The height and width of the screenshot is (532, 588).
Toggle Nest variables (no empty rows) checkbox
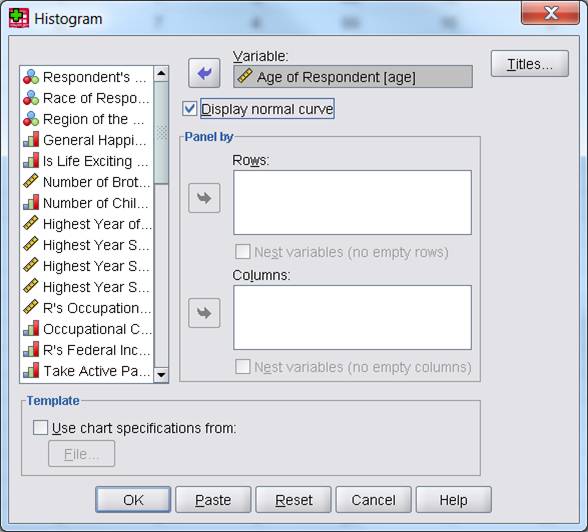click(243, 252)
